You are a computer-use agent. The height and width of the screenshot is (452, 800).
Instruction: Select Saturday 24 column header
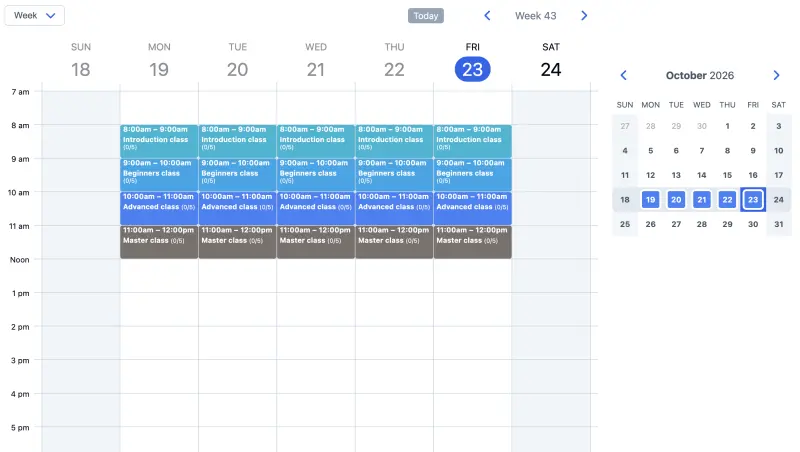point(551,62)
